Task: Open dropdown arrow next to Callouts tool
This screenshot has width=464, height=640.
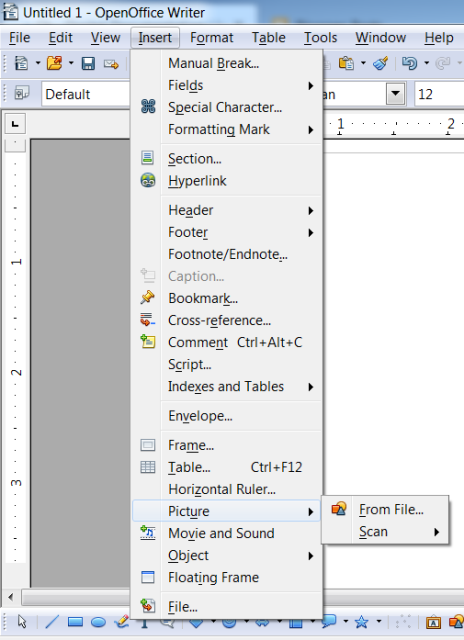Action: point(346,622)
